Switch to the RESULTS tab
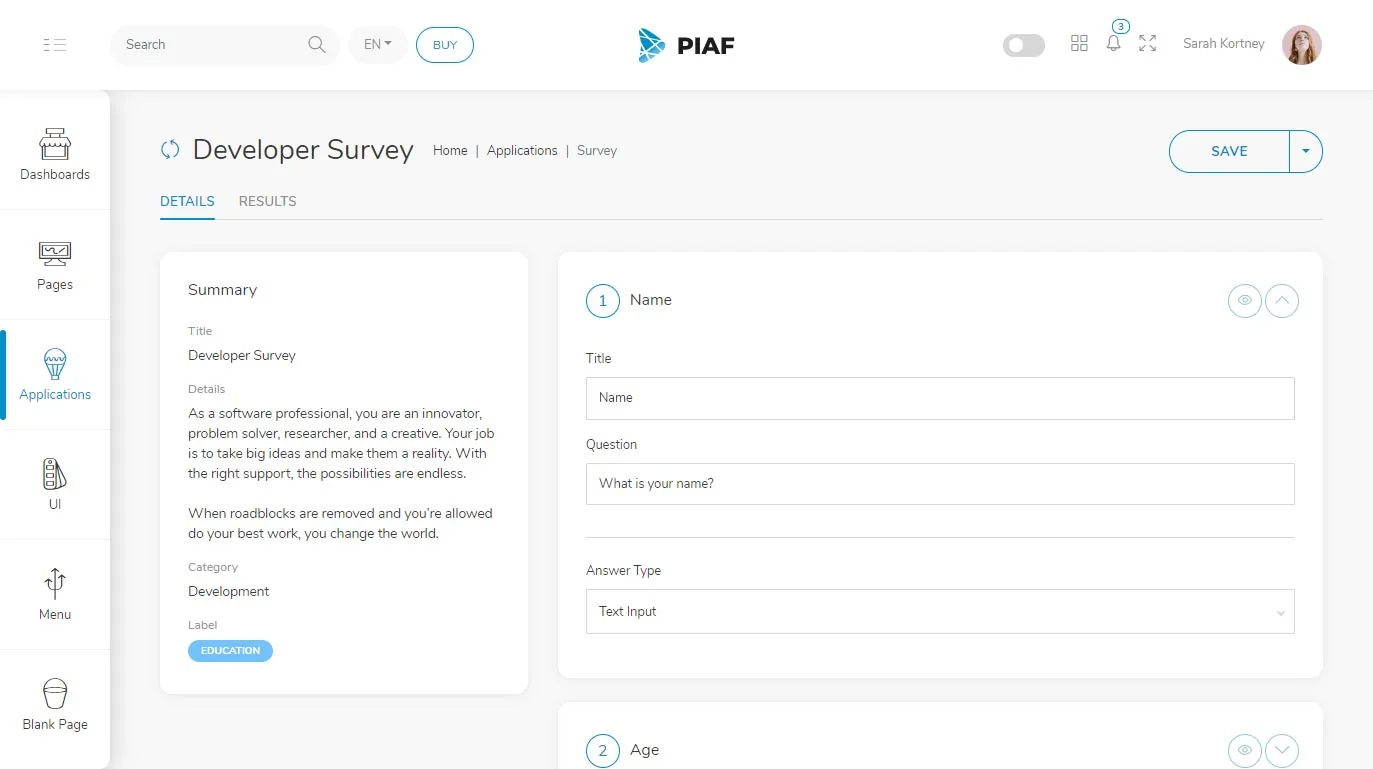The width and height of the screenshot is (1373, 769). pos(267,201)
